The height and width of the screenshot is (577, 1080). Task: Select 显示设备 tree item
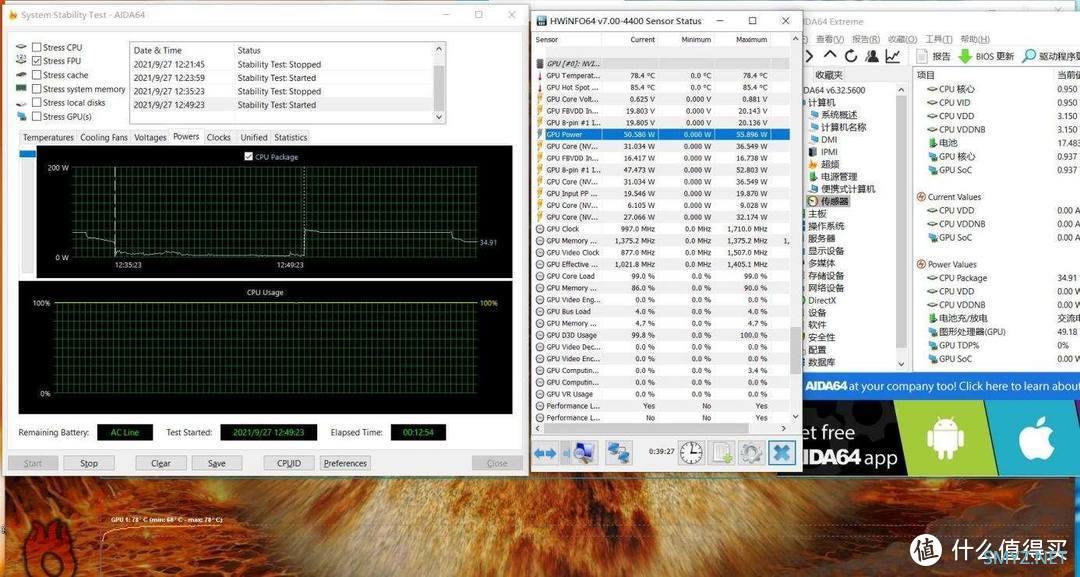(827, 251)
